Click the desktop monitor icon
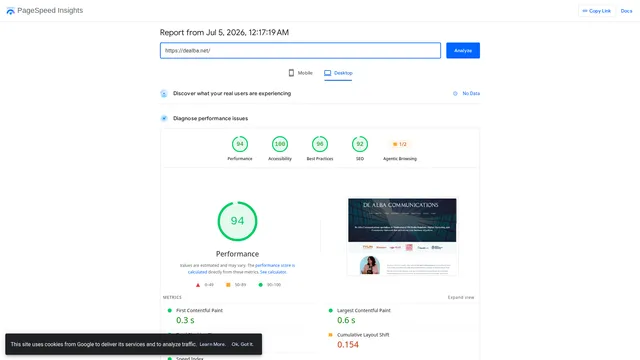The height and width of the screenshot is (360, 640). click(x=327, y=73)
